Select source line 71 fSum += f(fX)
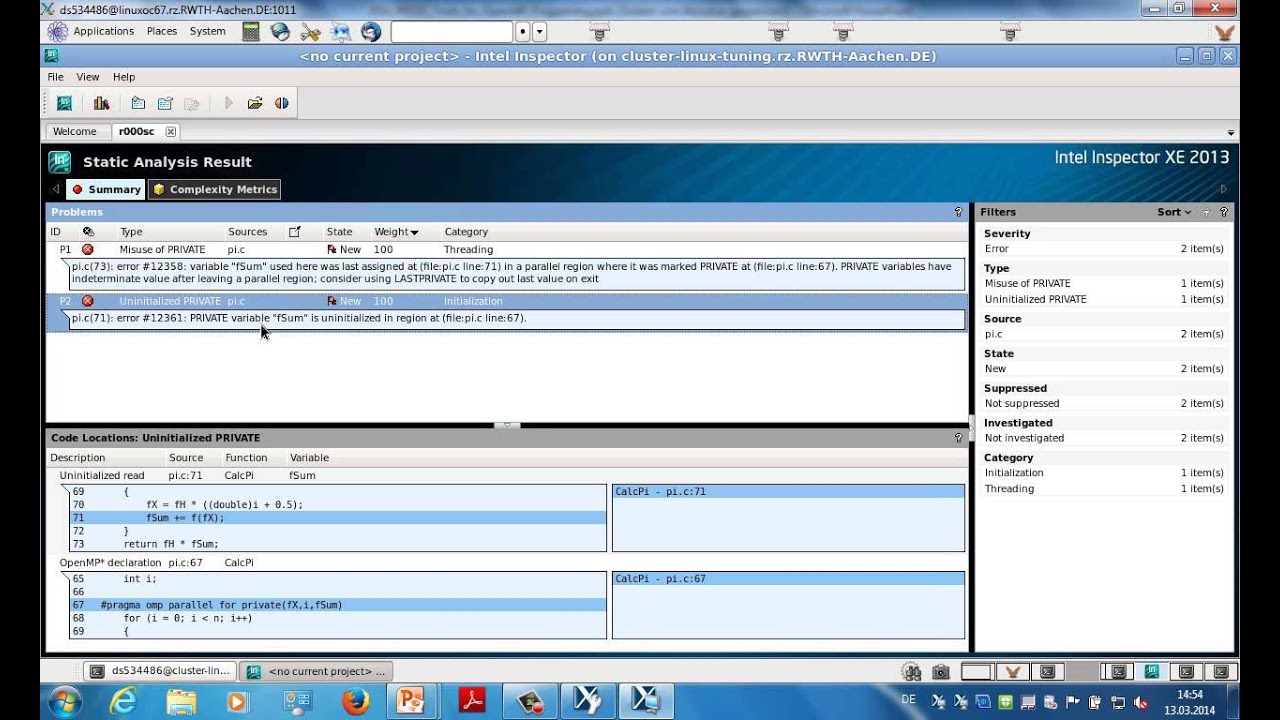 pyautogui.click(x=338, y=518)
